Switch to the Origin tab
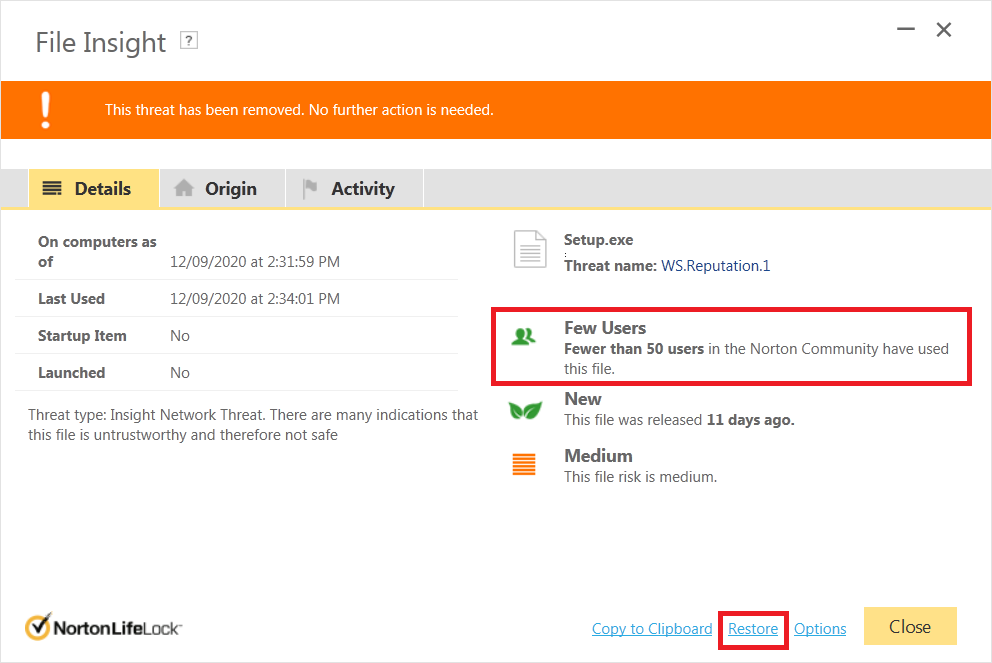Image resolution: width=992 pixels, height=663 pixels. point(223,189)
